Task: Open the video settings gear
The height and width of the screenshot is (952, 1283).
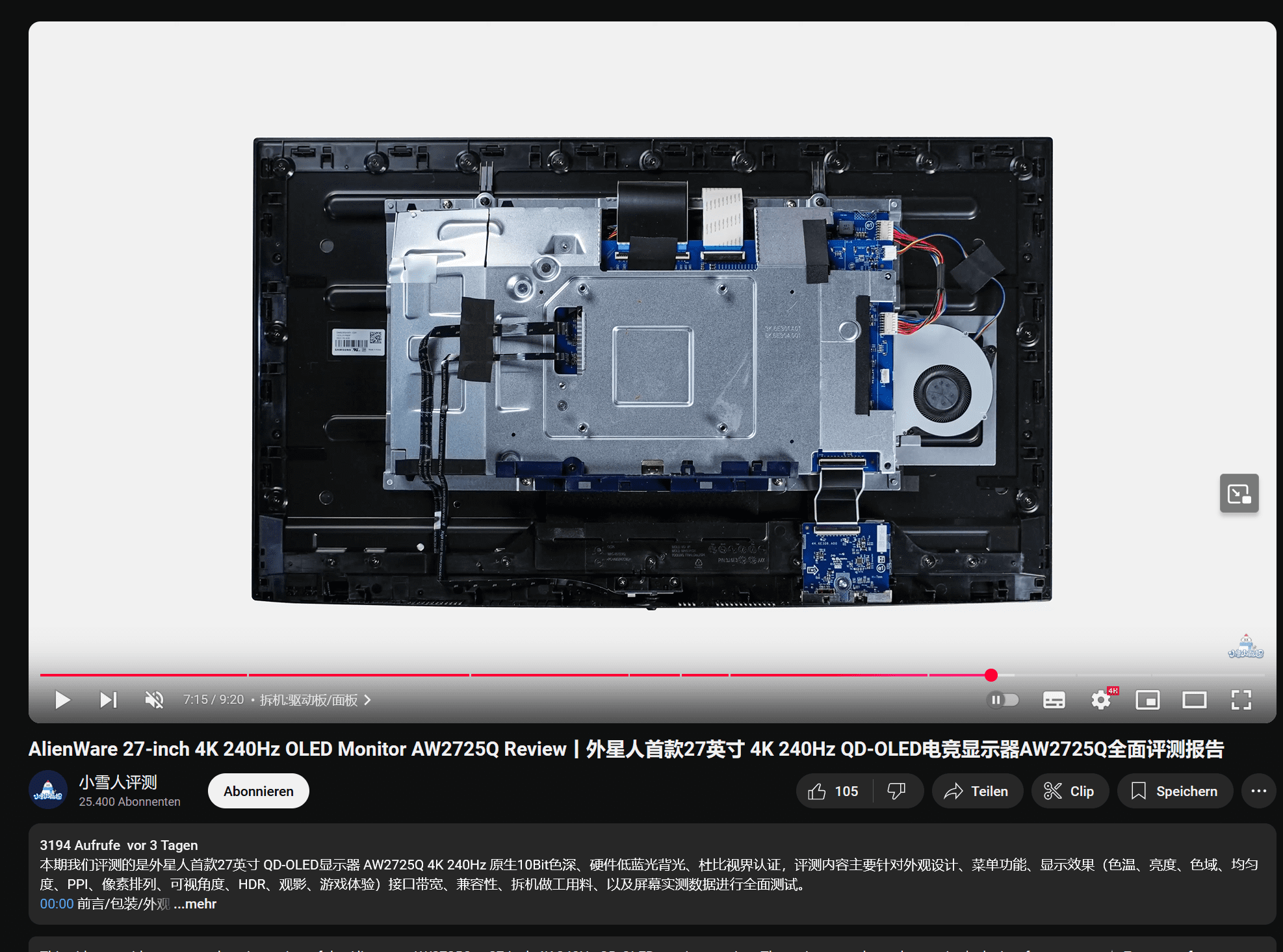Action: (1101, 700)
